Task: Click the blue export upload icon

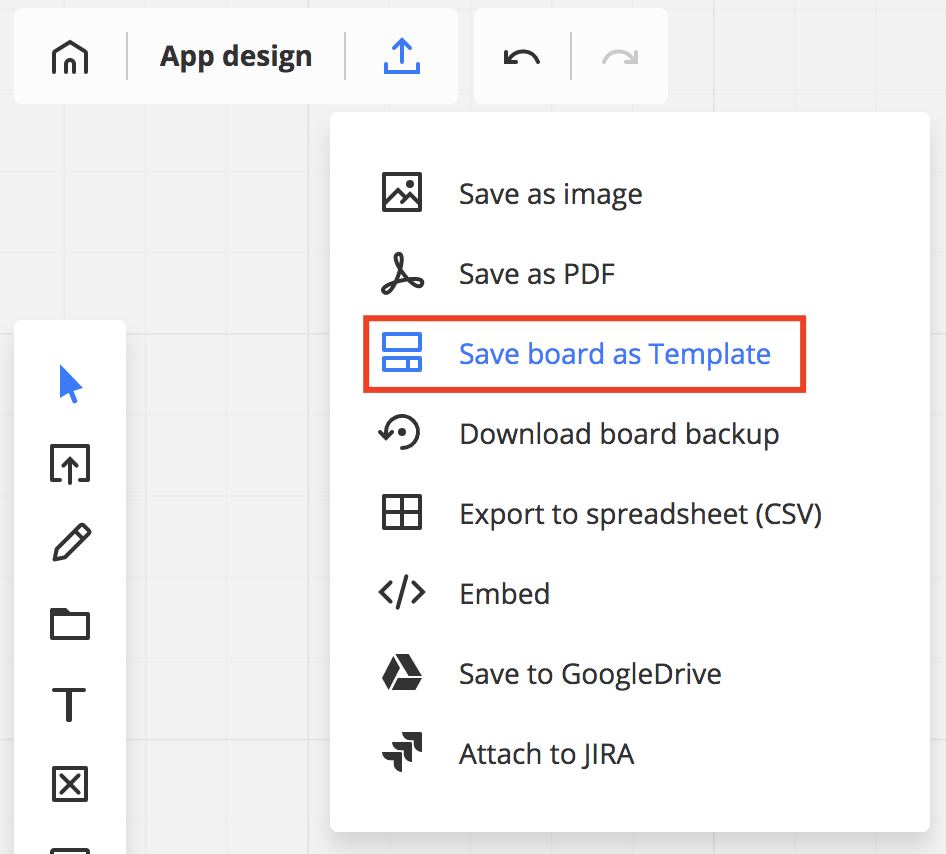Action: point(402,57)
